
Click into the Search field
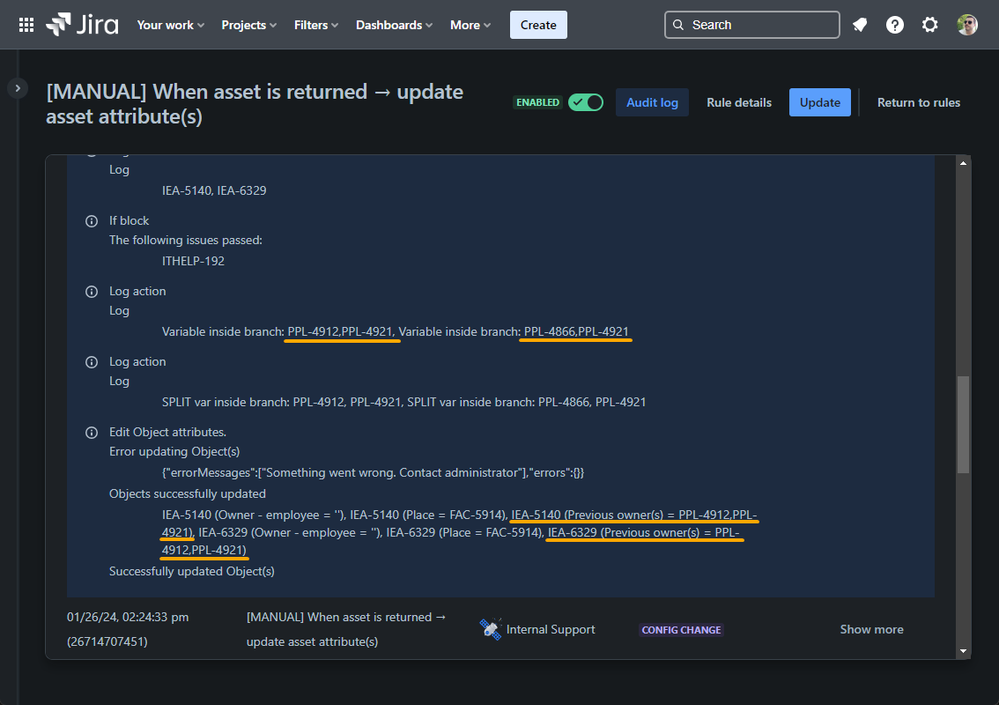coord(752,25)
